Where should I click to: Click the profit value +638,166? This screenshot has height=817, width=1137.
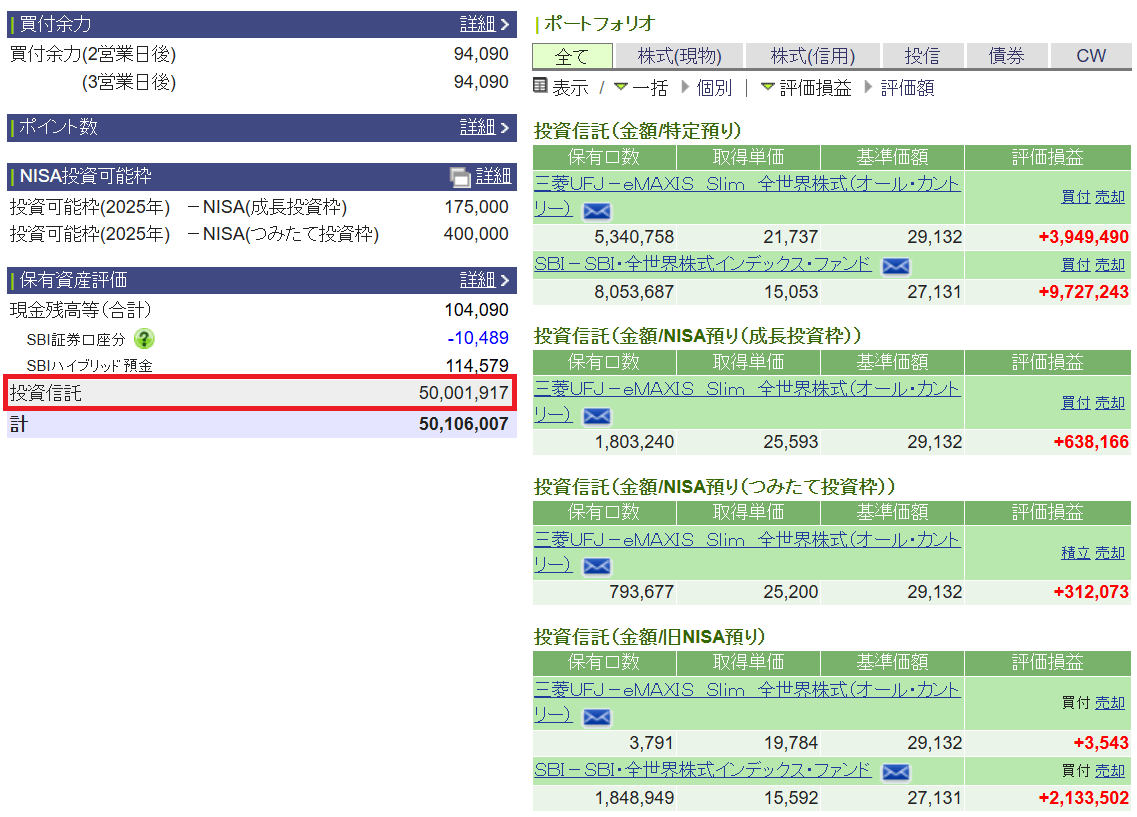pos(1091,442)
